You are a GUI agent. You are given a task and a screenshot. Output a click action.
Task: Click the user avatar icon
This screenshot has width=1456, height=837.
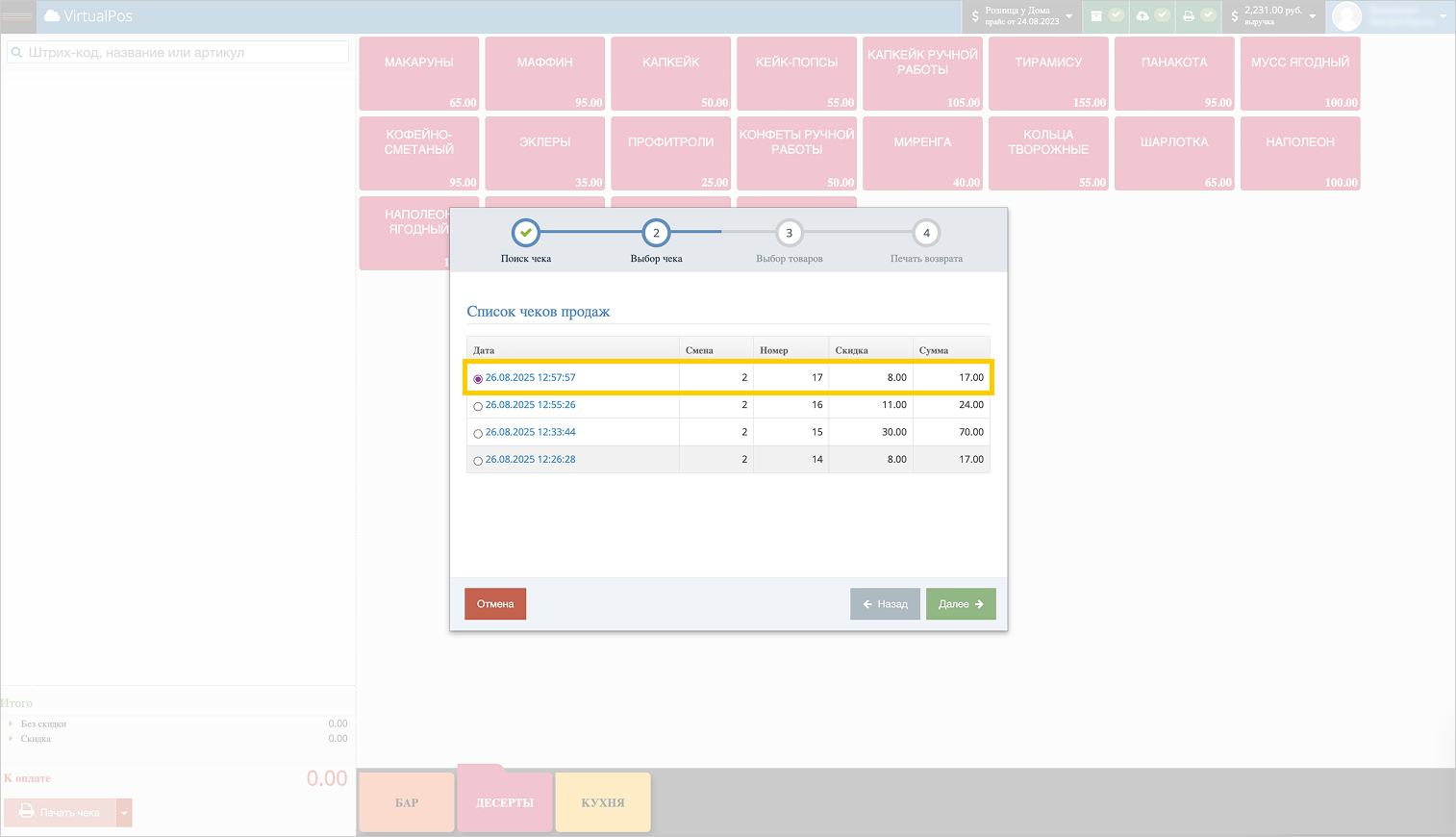click(x=1346, y=16)
